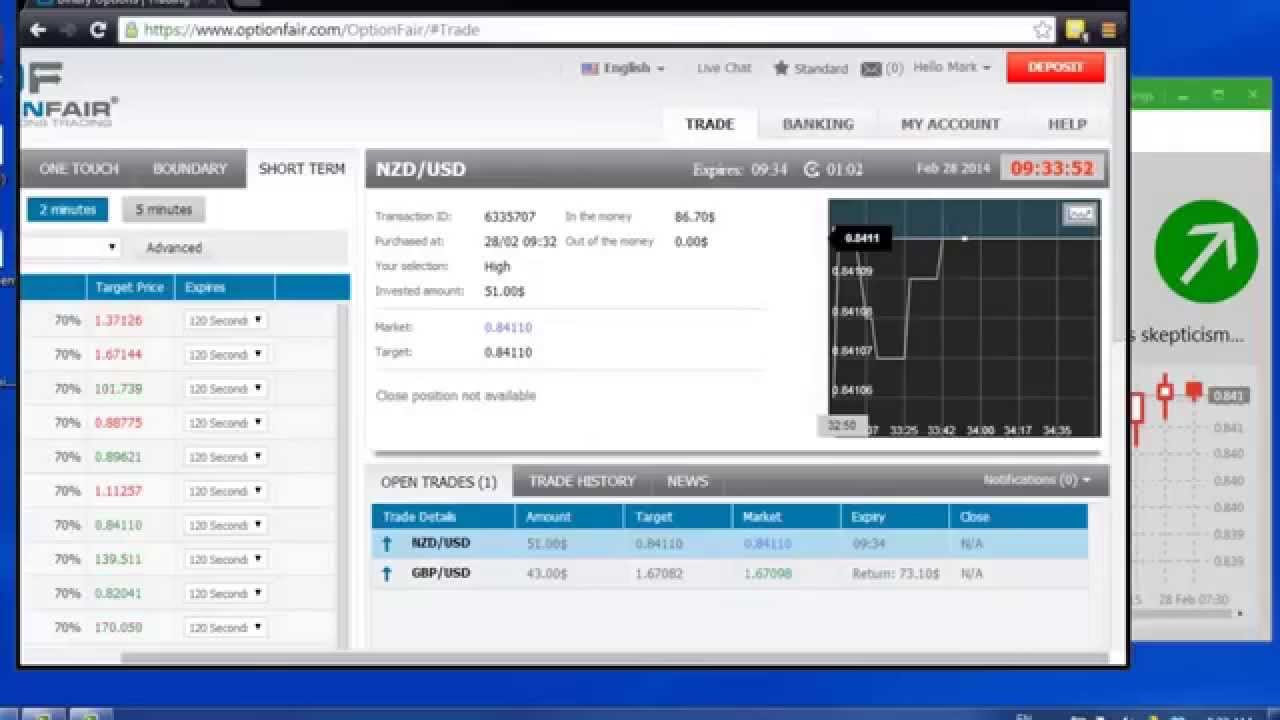Click target price 0.84110 in asset list
Screen dimensions: 1280x720
(118, 525)
